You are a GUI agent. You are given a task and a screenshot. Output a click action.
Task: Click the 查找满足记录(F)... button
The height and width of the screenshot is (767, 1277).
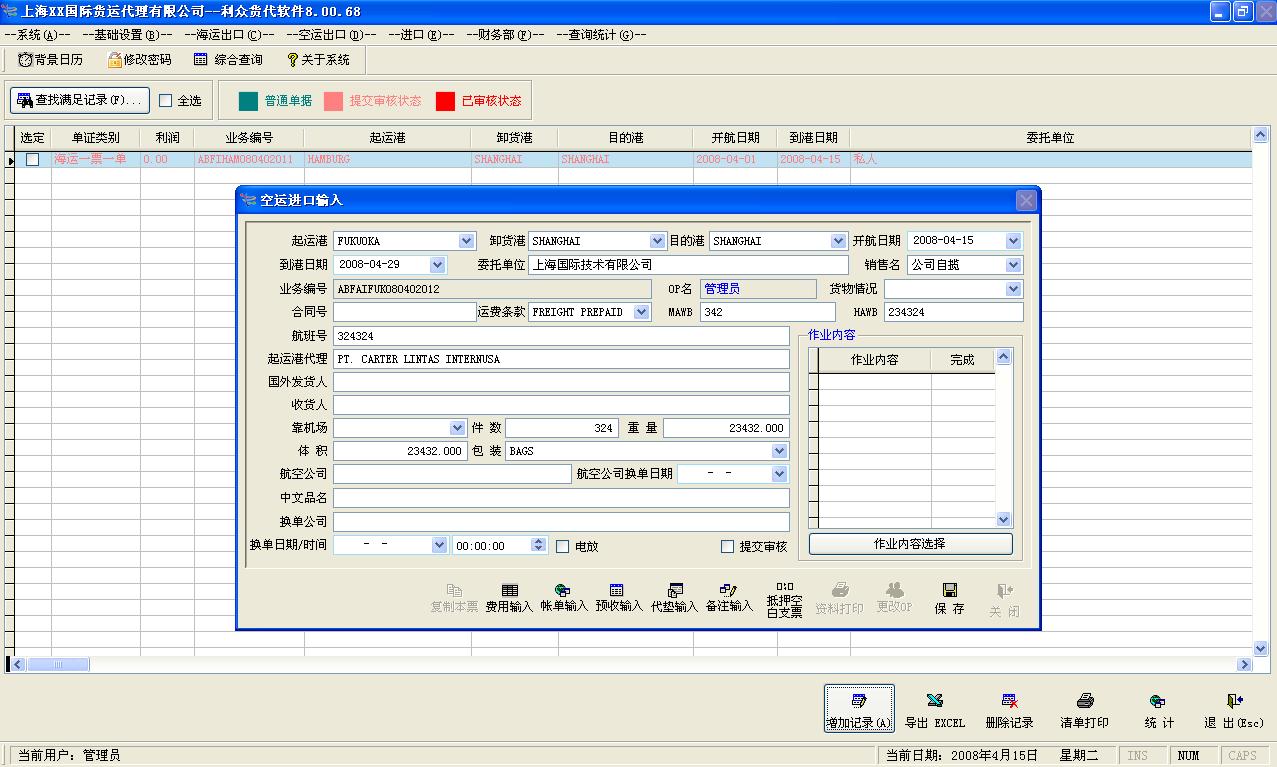point(80,100)
